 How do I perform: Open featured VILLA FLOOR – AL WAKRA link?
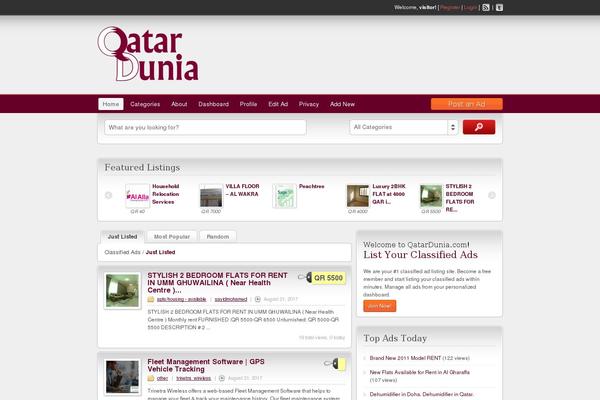pos(242,190)
